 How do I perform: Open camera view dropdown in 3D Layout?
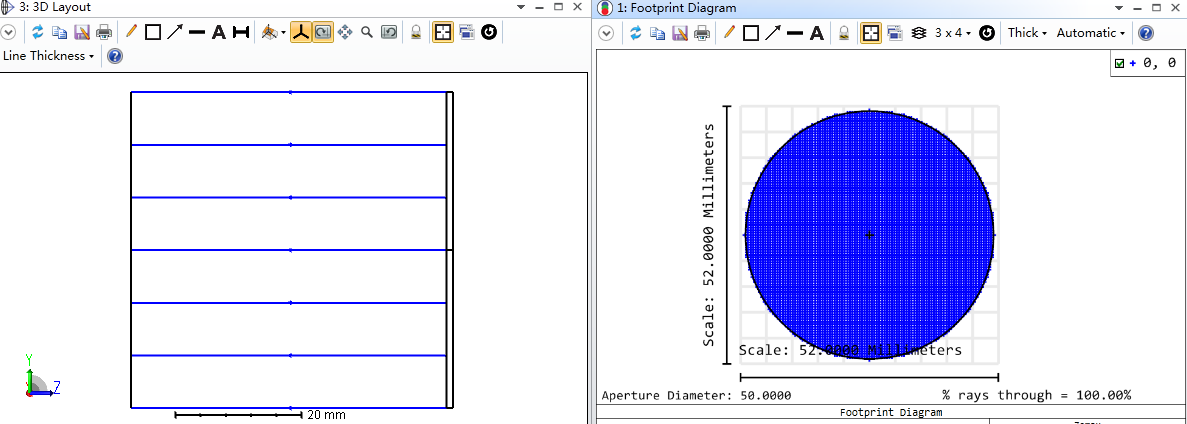(x=273, y=33)
